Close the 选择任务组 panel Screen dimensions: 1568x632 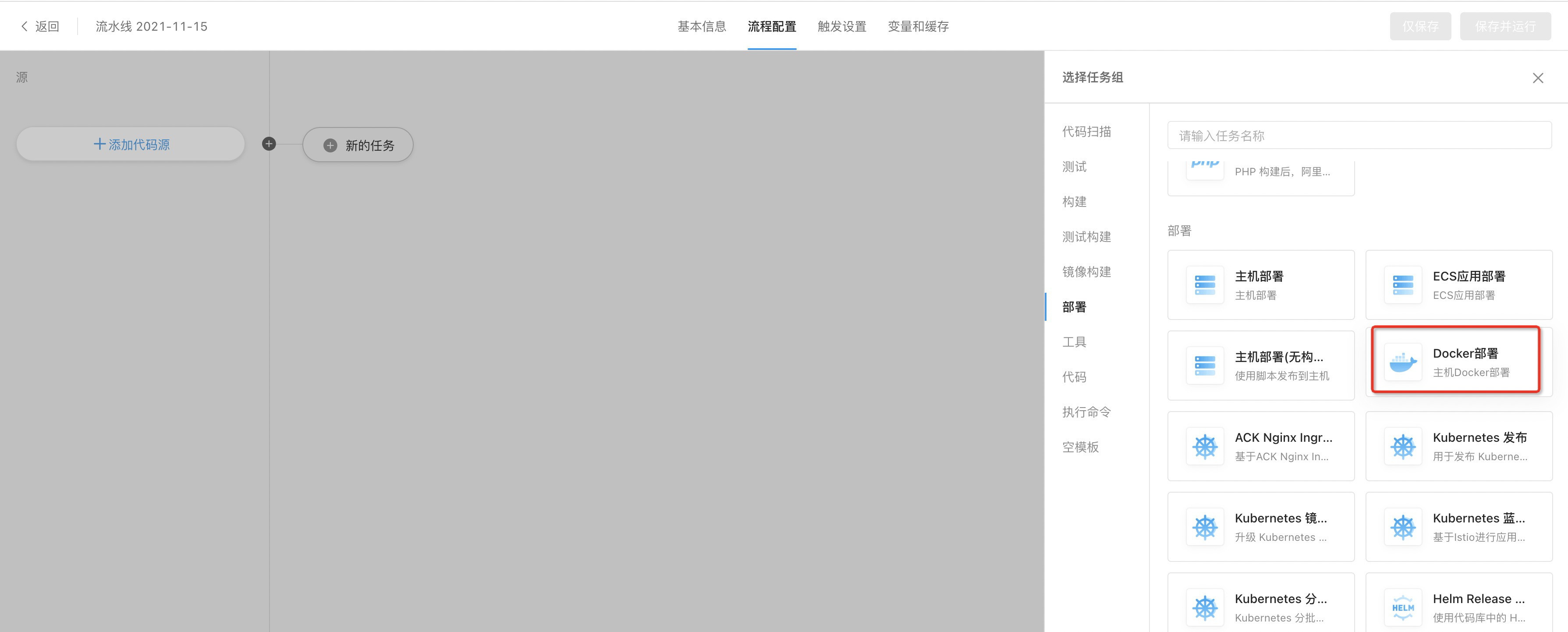pos(1538,78)
